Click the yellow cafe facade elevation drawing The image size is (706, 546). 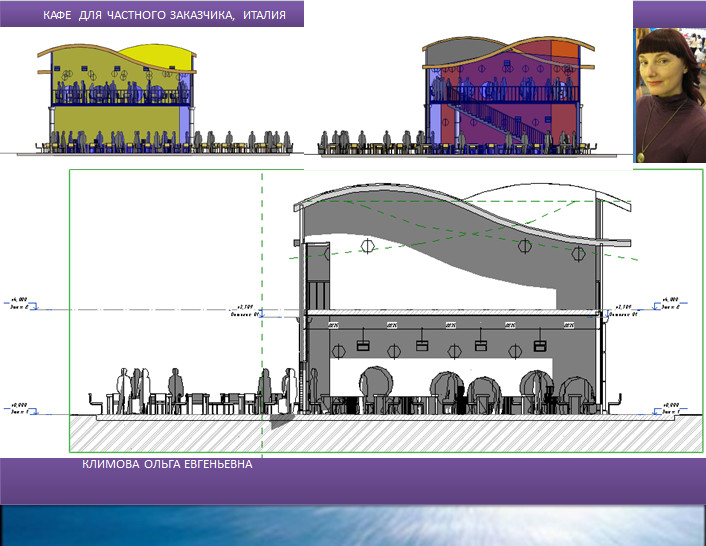point(118,100)
